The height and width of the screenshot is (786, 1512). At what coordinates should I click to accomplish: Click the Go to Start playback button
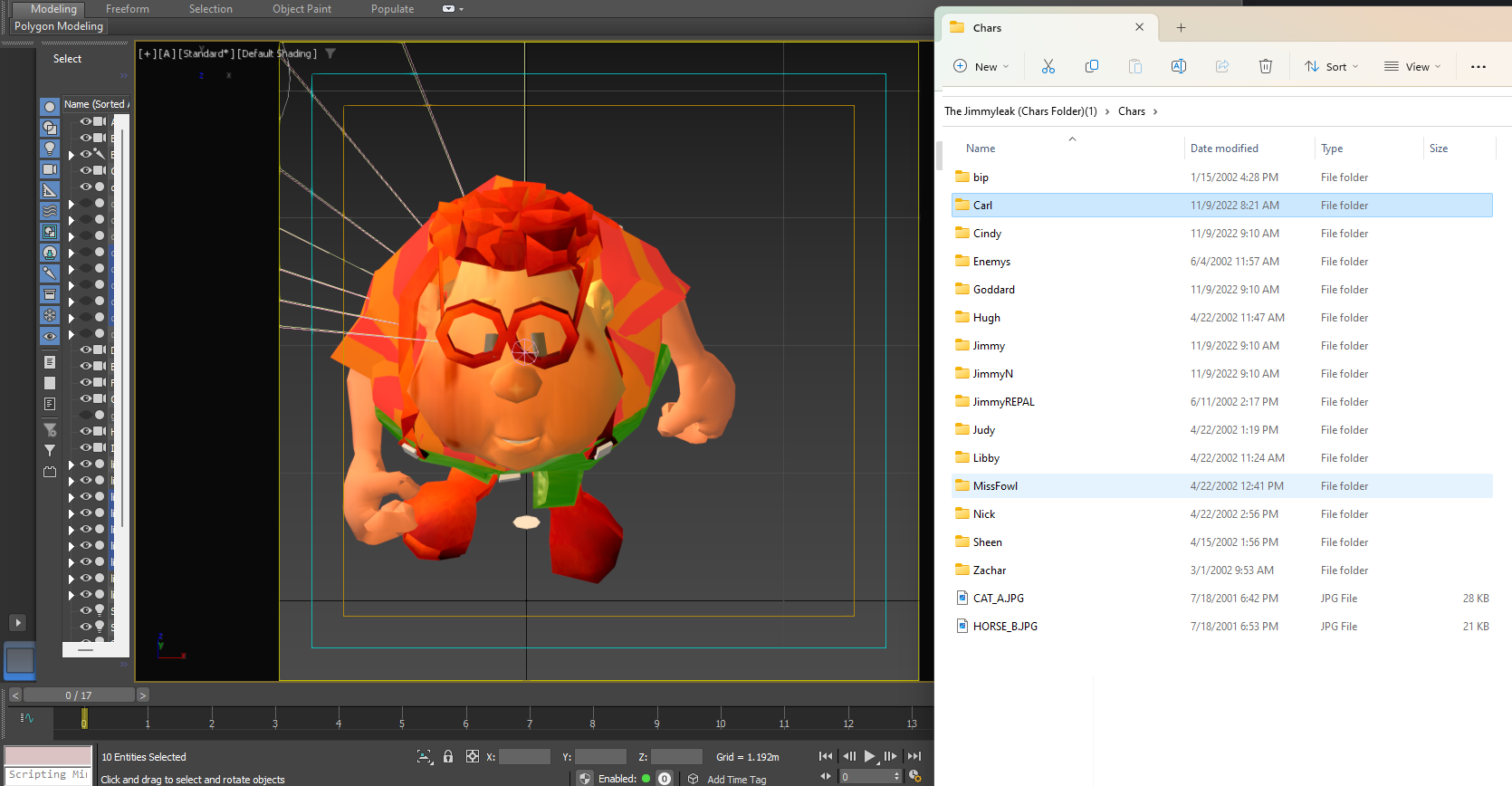pos(826,756)
